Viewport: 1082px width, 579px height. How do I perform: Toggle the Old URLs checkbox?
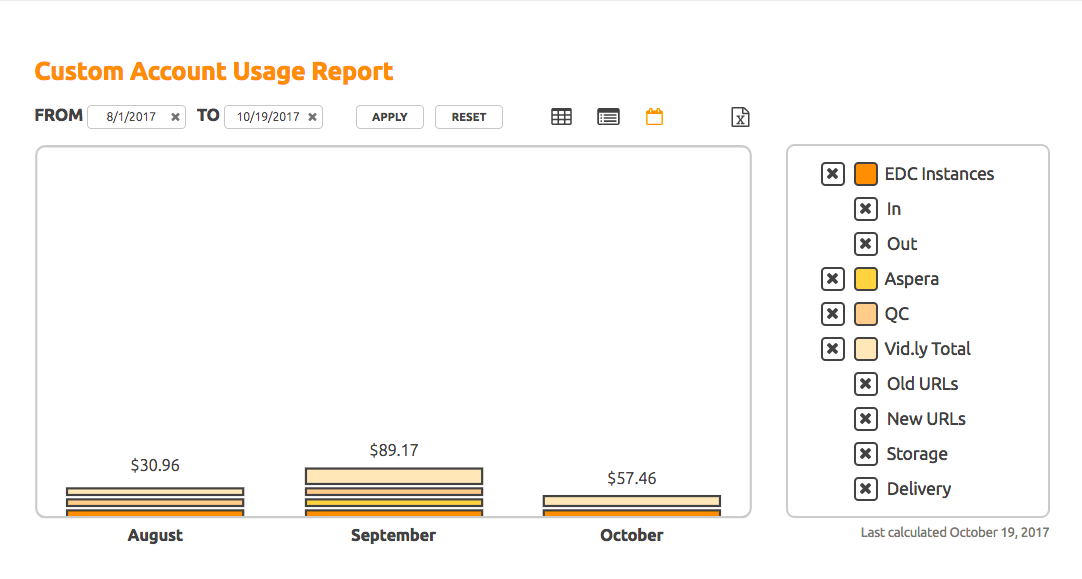(866, 384)
